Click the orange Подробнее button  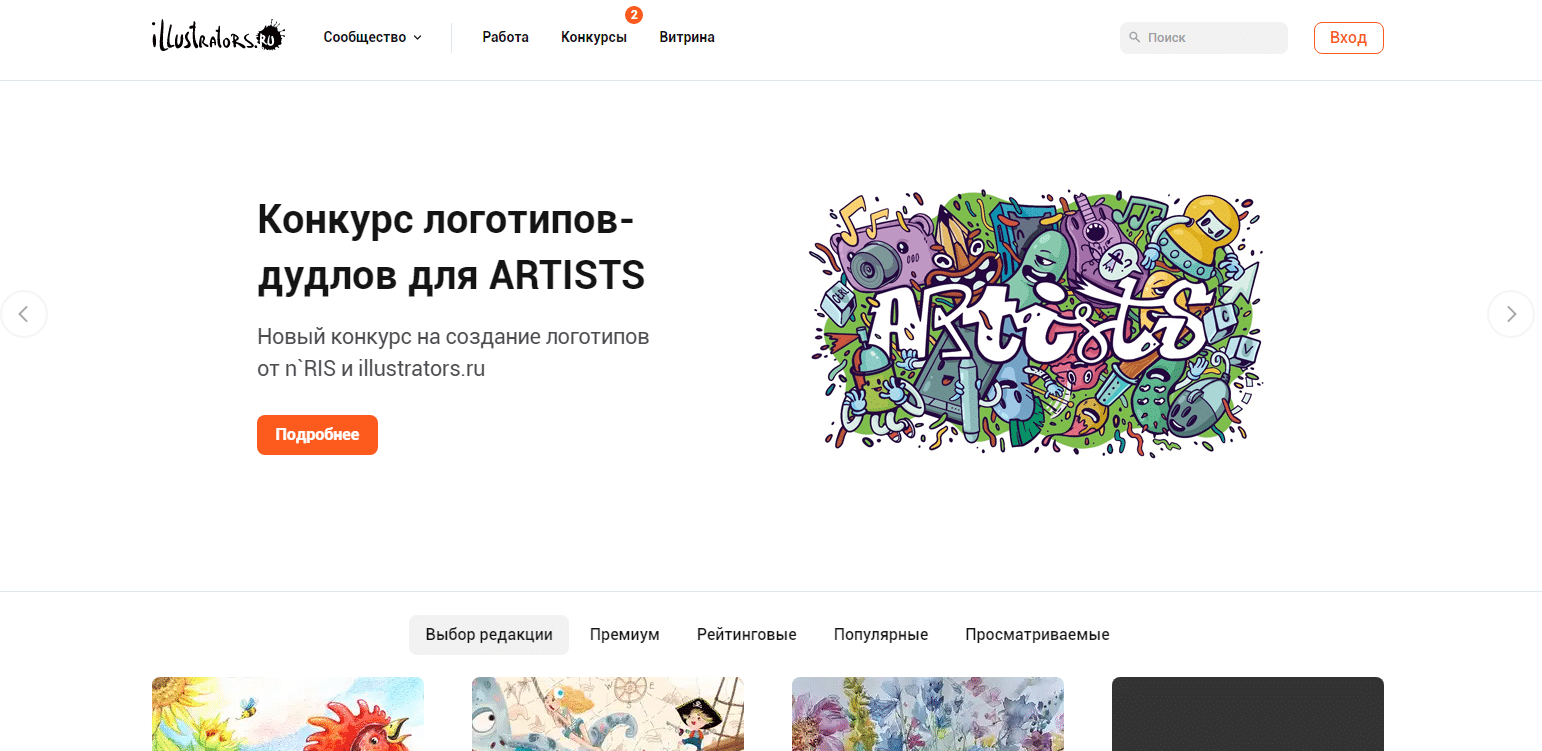(x=317, y=435)
